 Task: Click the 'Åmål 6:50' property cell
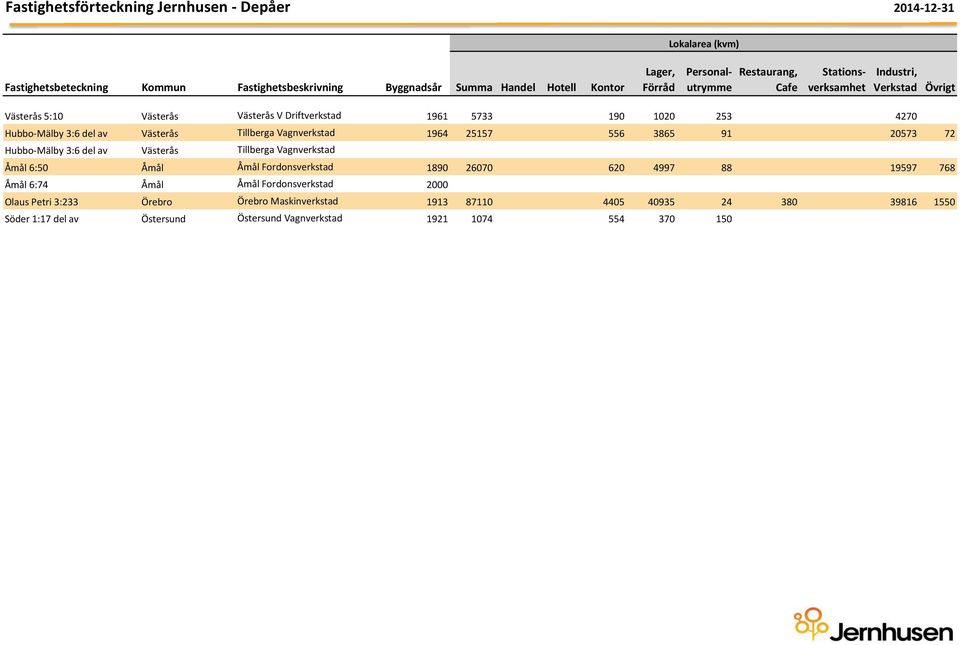click(26, 168)
